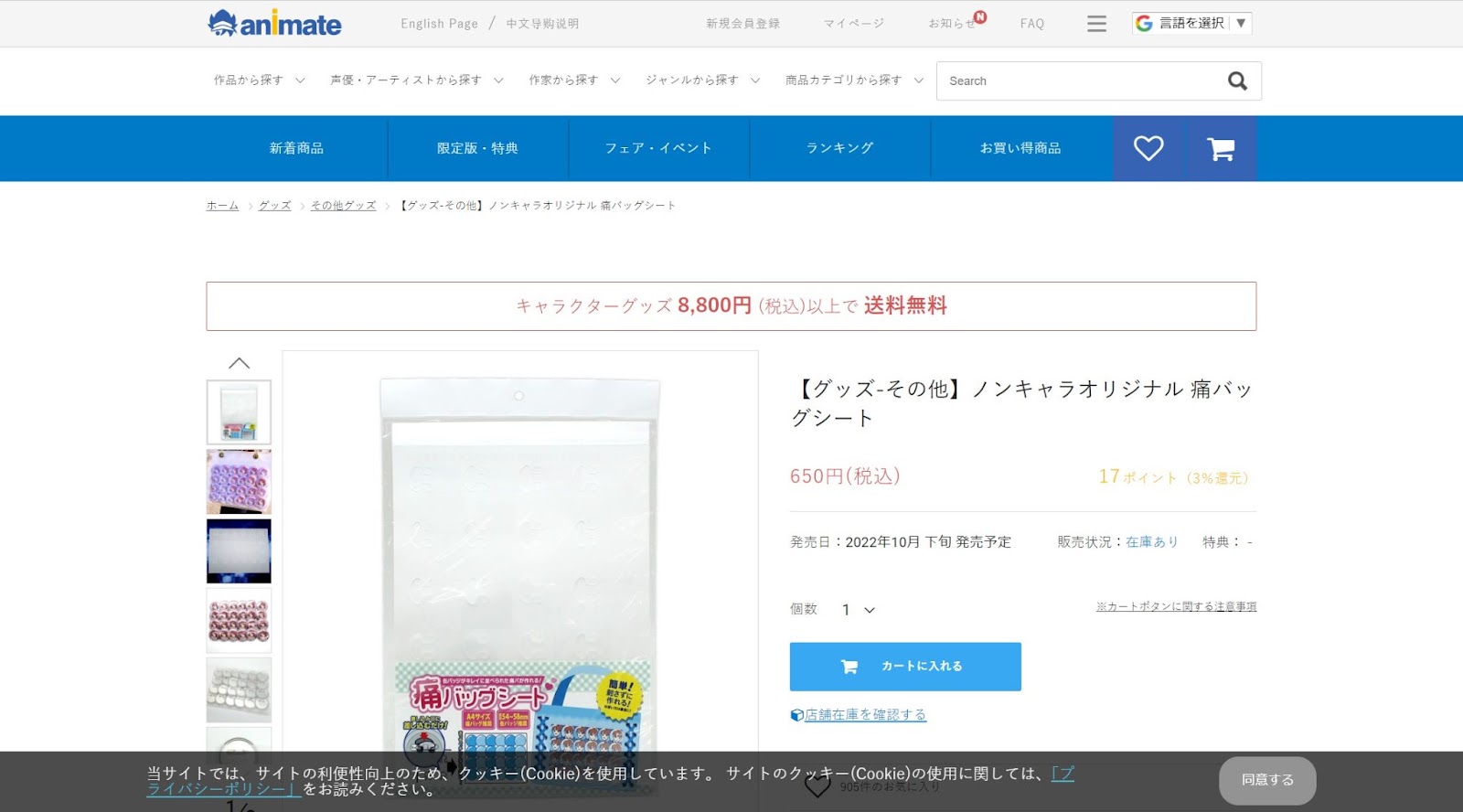1463x812 pixels.
Task: Click the store stock box icon
Action: point(796,715)
